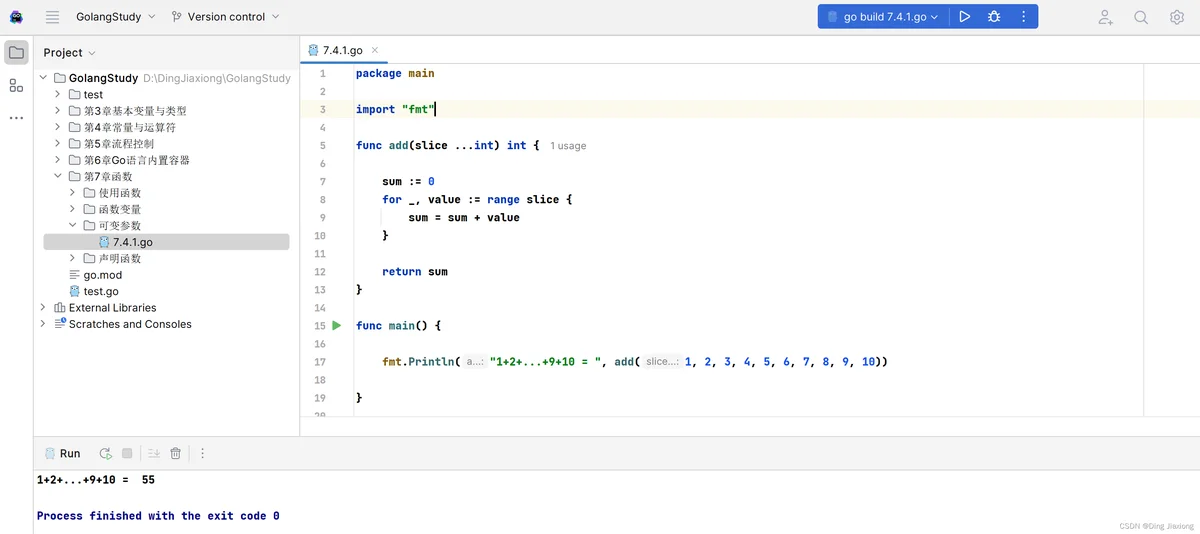Image resolution: width=1200 pixels, height=534 pixels.
Task: Click the 'package main' code line
Action: coord(395,74)
